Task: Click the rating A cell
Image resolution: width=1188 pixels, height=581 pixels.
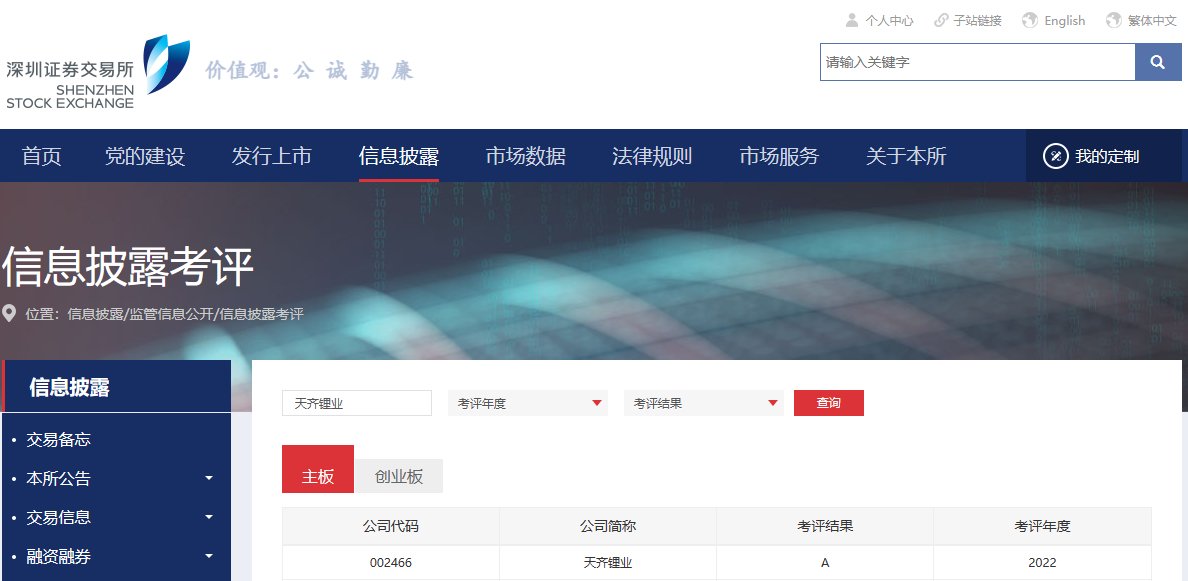Action: click(x=825, y=563)
